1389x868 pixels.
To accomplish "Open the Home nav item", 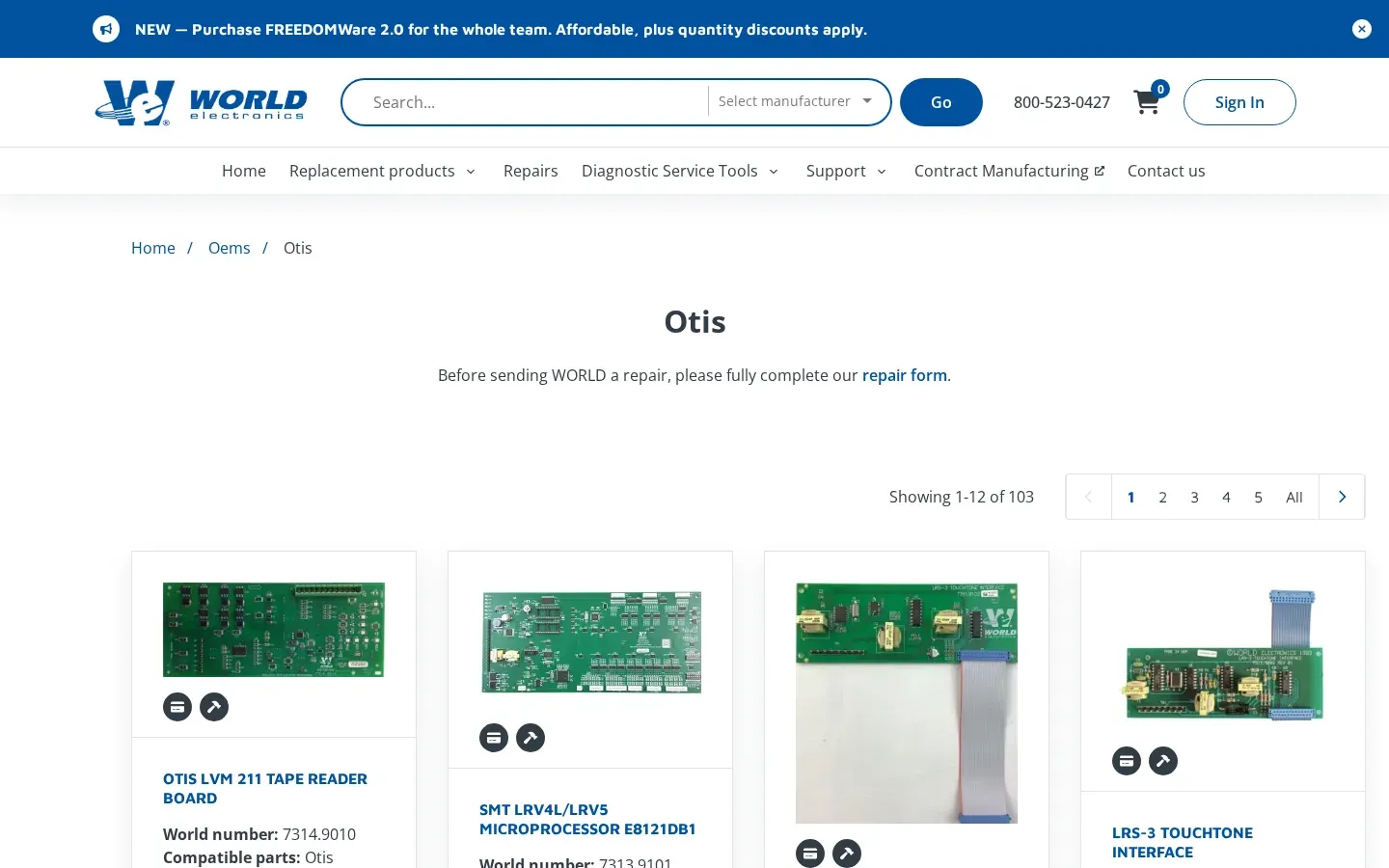I will pos(244,171).
